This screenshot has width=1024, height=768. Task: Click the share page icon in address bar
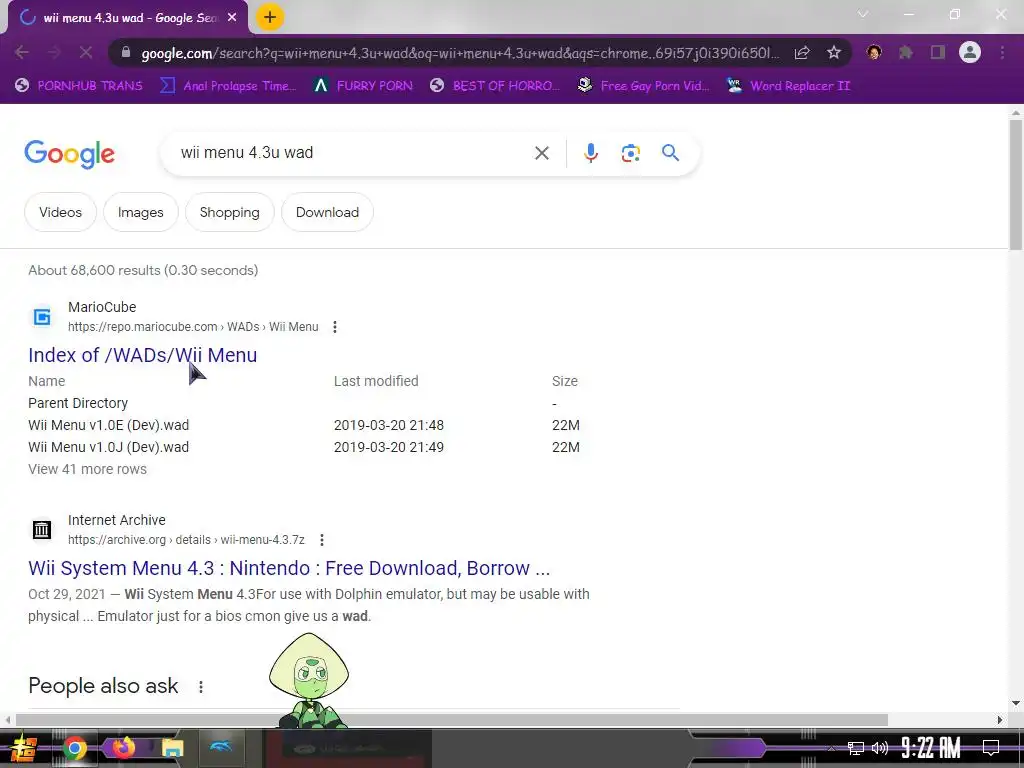pos(802,53)
